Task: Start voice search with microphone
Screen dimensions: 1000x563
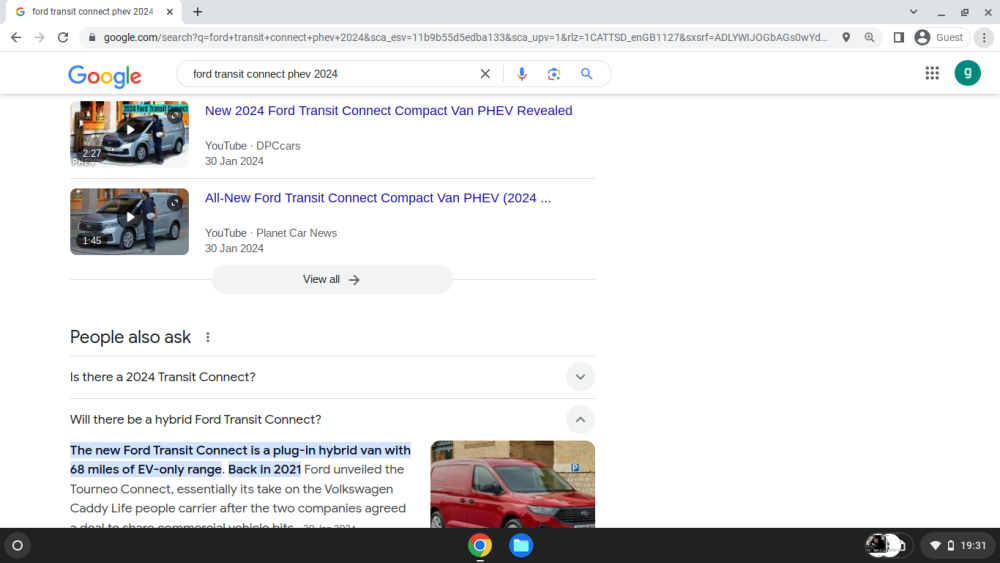Action: click(522, 74)
